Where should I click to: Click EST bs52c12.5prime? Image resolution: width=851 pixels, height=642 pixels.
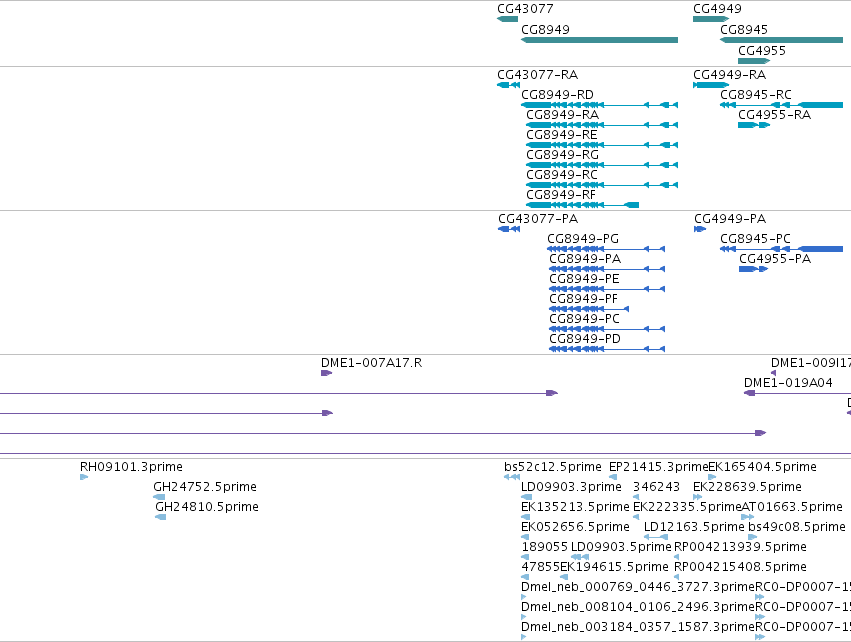click(552, 467)
